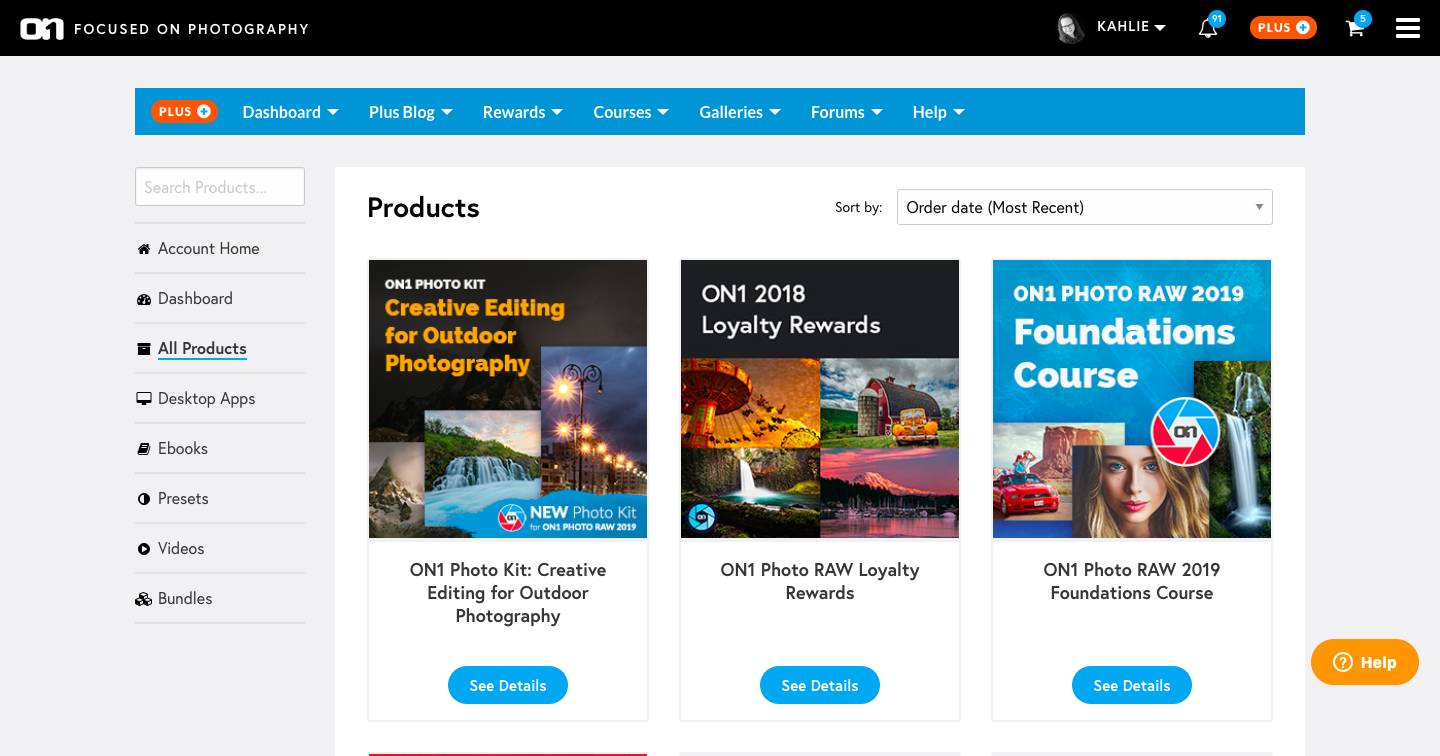1440x756 pixels.
Task: Open the hamburger menu icon
Action: [x=1408, y=28]
